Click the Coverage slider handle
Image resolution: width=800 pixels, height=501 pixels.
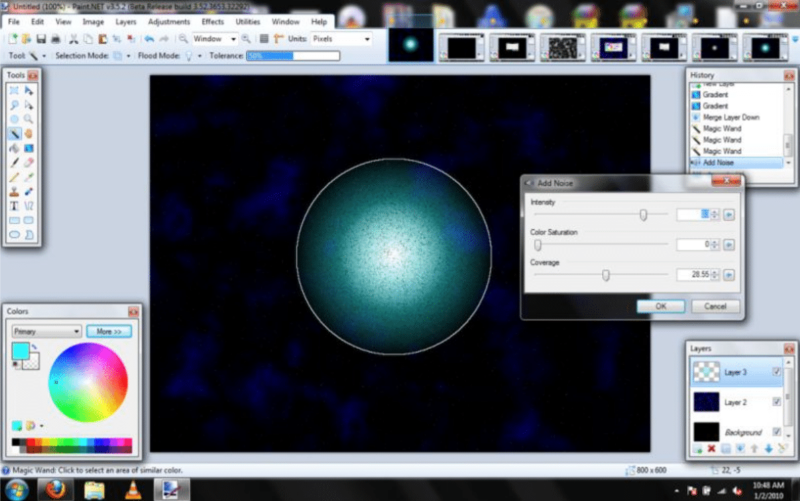pos(606,275)
